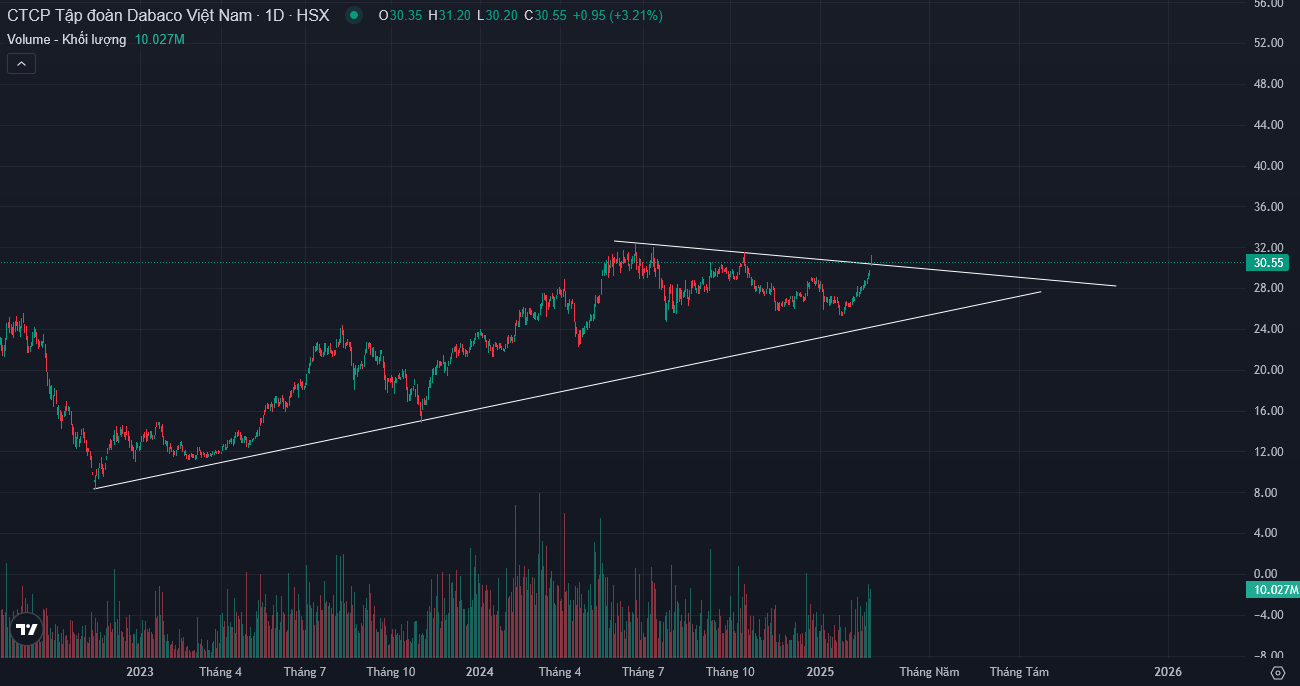Screen dimensions: 1300x686
Task: Click the 40.00 price scale label
Action: click(1268, 166)
